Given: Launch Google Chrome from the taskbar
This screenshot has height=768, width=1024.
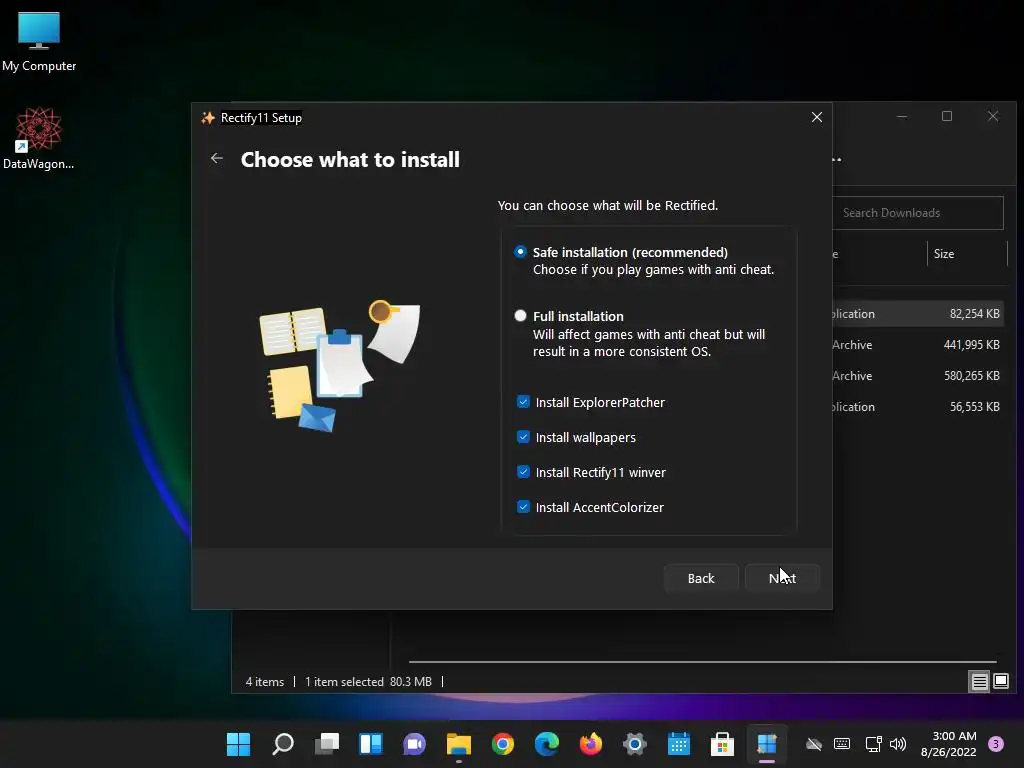Looking at the screenshot, I should pyautogui.click(x=502, y=744).
